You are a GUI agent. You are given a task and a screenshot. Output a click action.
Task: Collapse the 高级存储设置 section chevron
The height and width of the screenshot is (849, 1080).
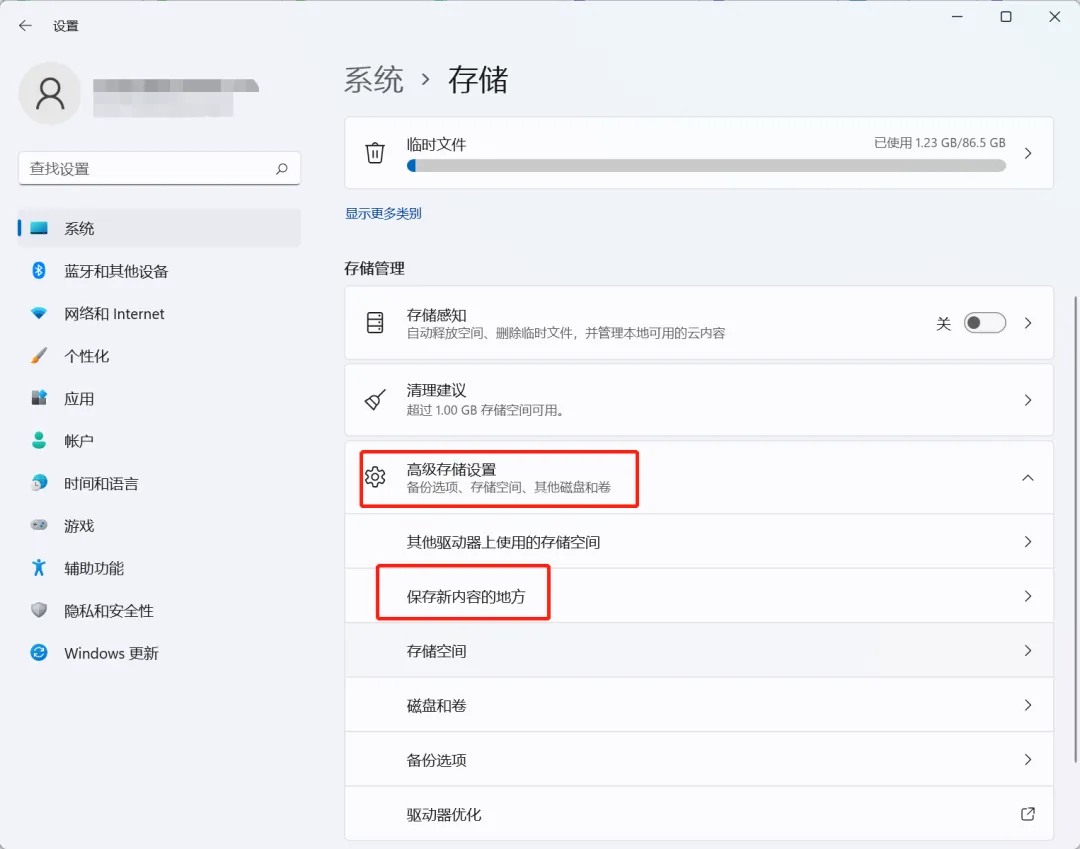pos(1028,477)
